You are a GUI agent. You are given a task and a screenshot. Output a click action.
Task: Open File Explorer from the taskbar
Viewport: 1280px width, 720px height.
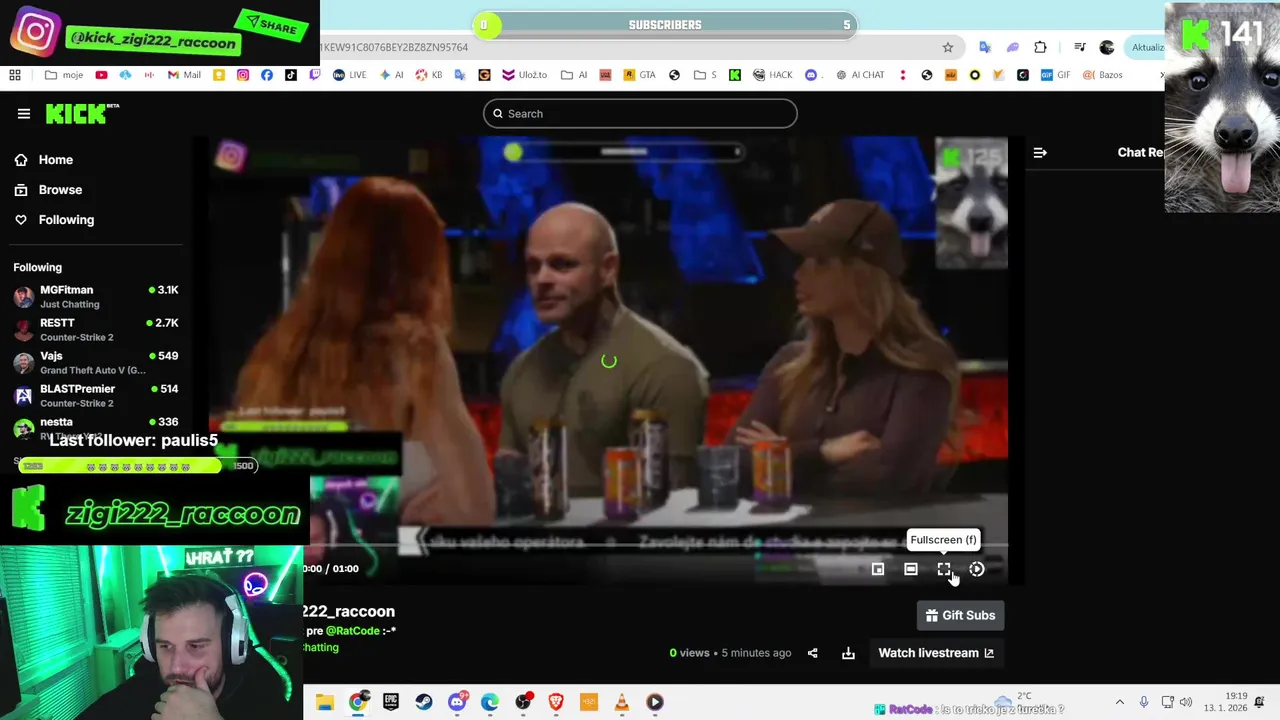click(x=325, y=702)
